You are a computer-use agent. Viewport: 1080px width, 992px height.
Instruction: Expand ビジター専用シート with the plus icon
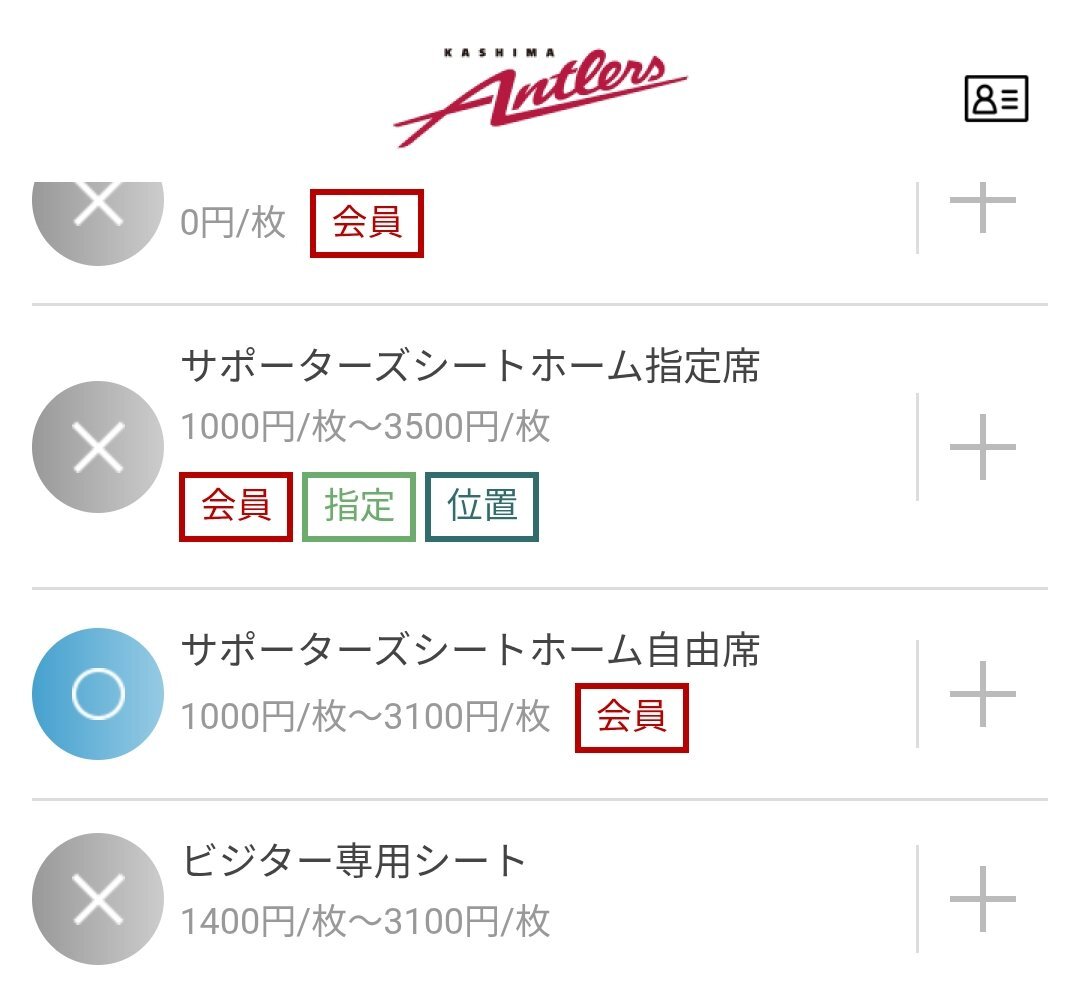983,899
